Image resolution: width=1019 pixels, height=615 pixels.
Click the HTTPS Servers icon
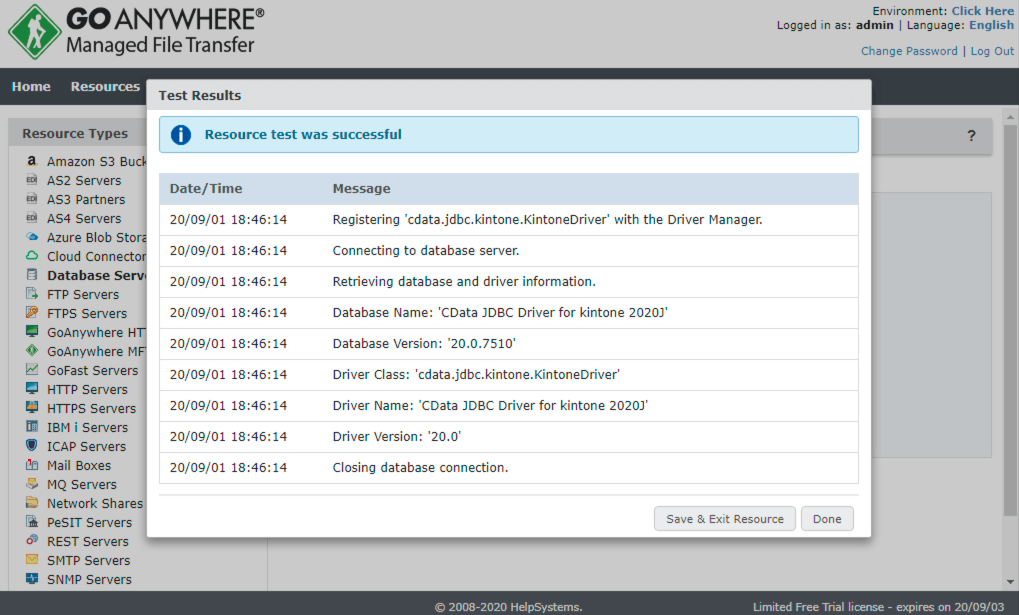tap(32, 408)
